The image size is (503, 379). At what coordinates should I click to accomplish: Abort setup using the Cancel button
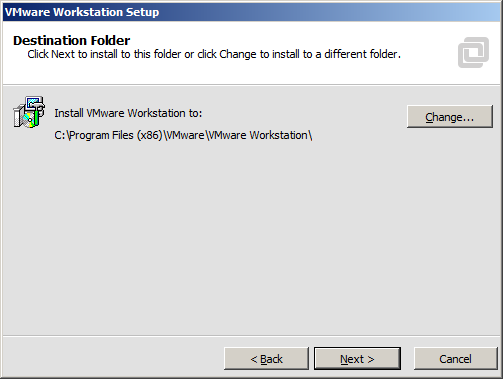[455, 359]
